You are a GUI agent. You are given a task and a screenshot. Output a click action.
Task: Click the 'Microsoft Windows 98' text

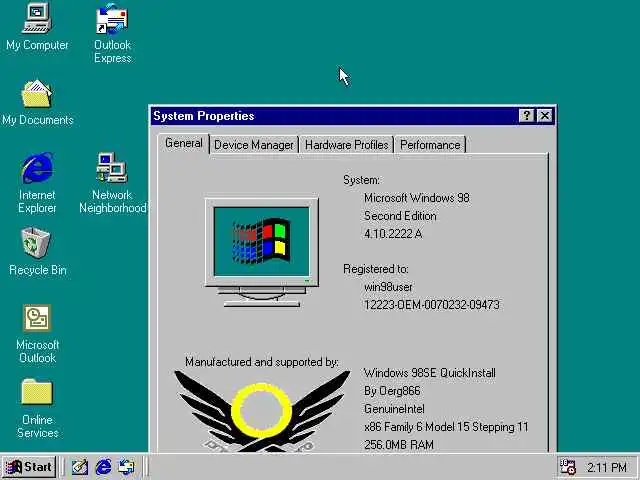tap(417, 198)
